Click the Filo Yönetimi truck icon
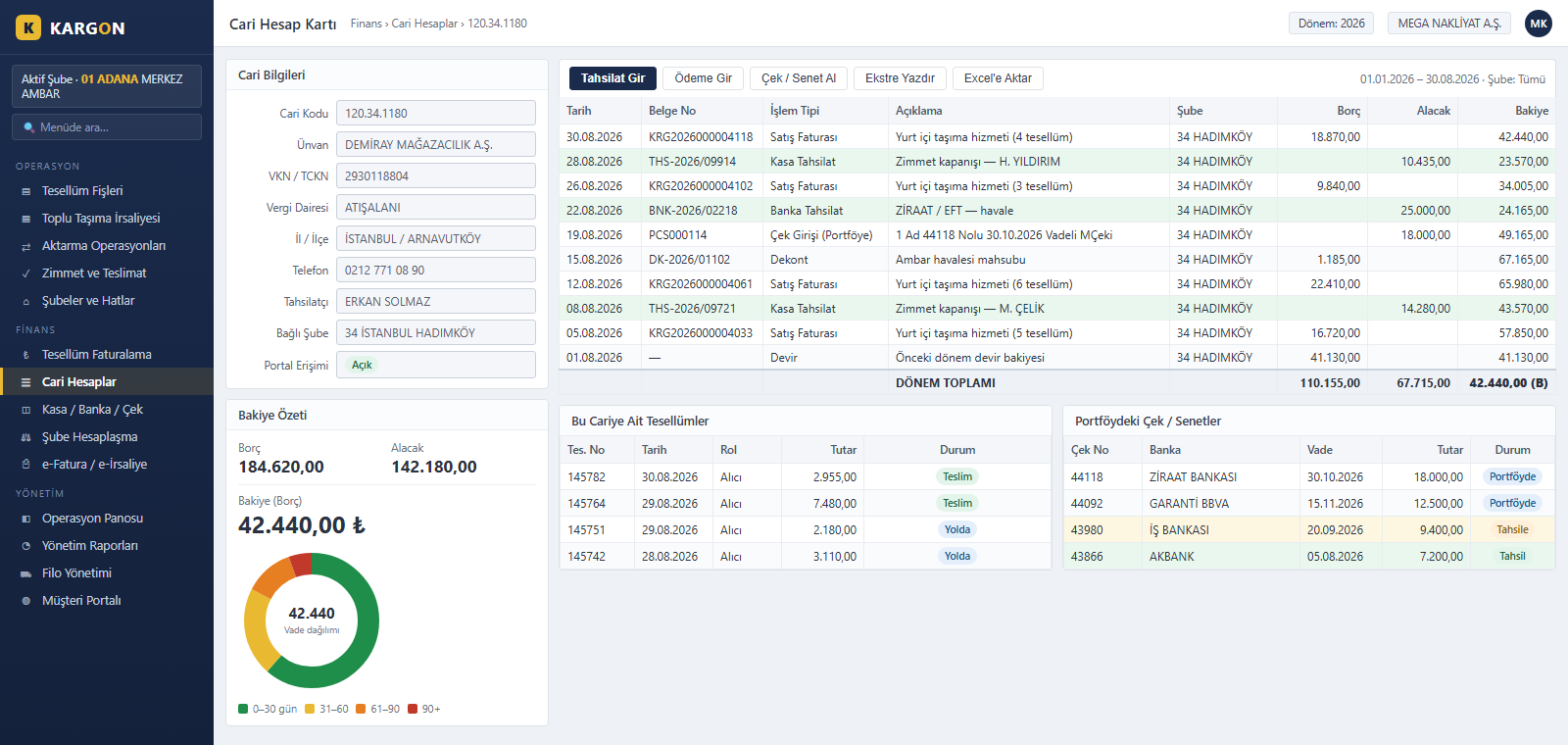 point(26,573)
